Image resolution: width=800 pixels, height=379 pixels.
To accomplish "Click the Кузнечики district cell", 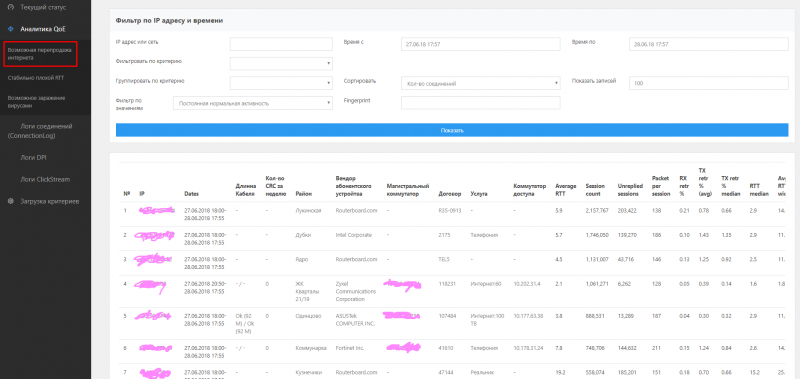I will [308, 372].
